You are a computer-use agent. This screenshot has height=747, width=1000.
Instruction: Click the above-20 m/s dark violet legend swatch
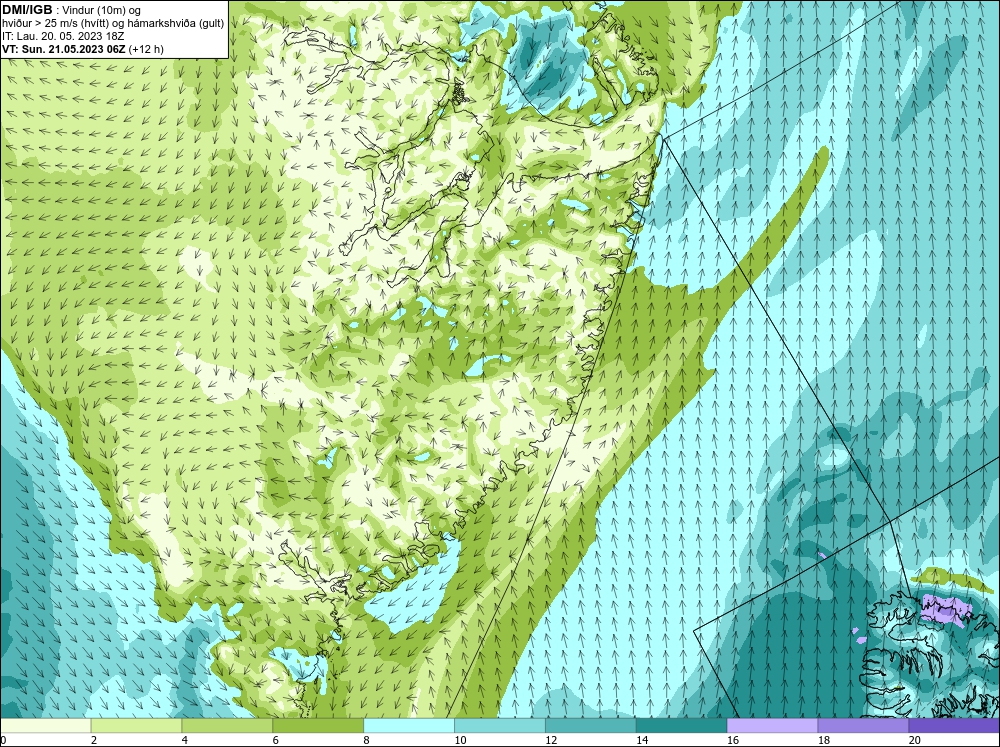(954, 726)
